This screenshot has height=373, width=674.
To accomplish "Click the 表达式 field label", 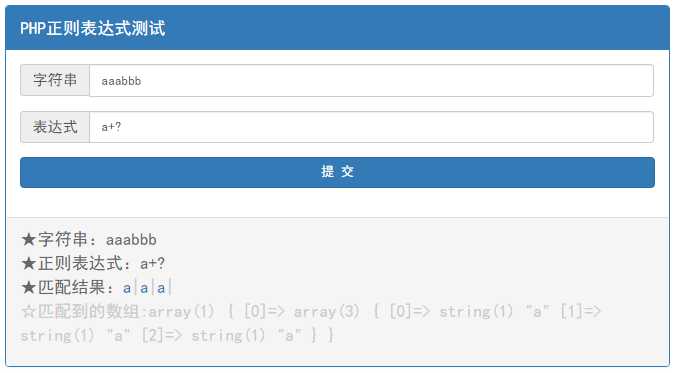I will 55,127.
